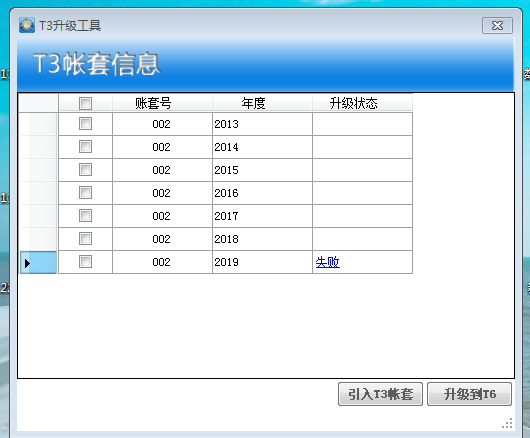Sort by the 账套号 column header
The width and height of the screenshot is (530, 438).
(162, 103)
